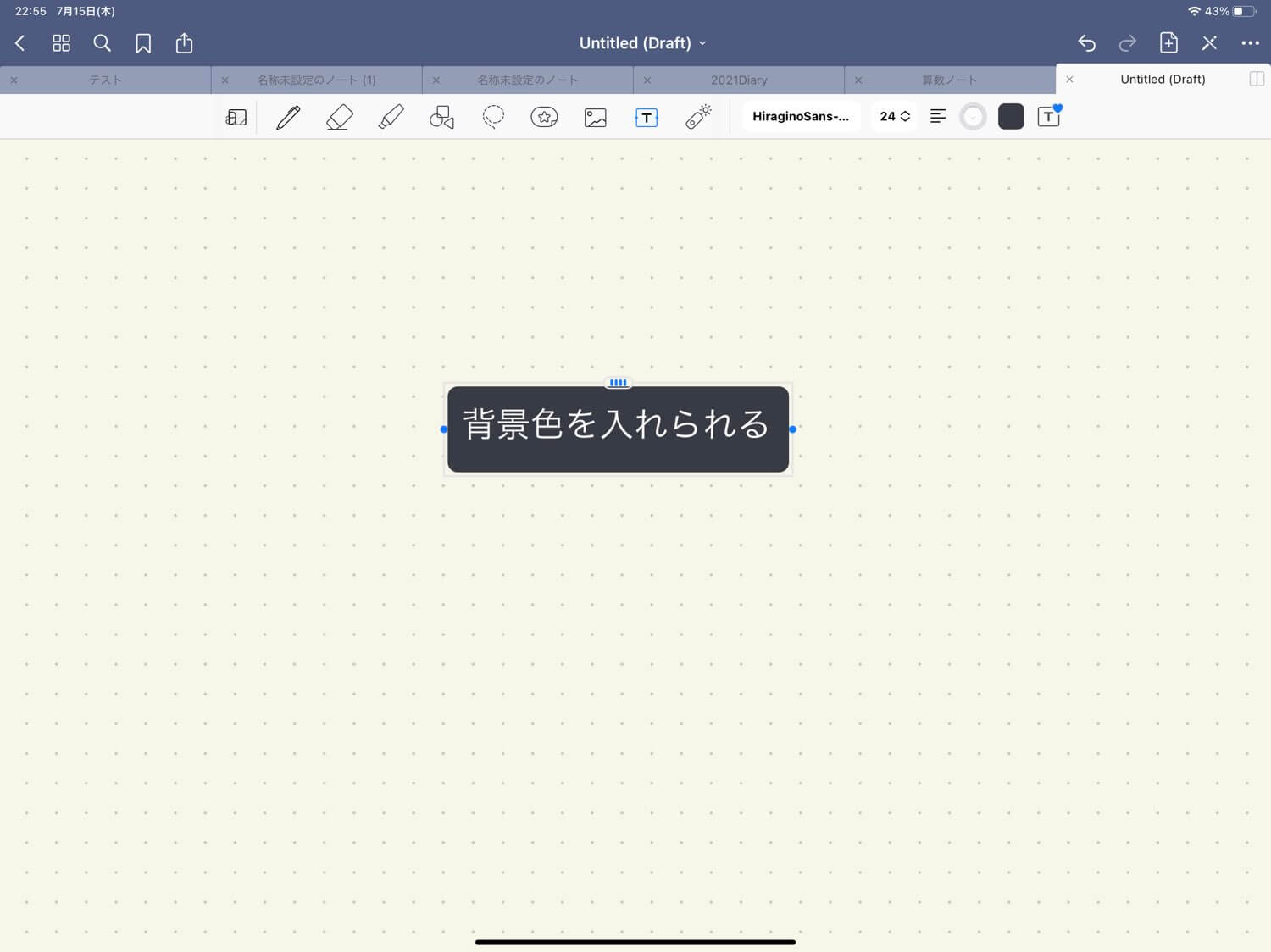Close the 算数ノート tab

pos(858,80)
